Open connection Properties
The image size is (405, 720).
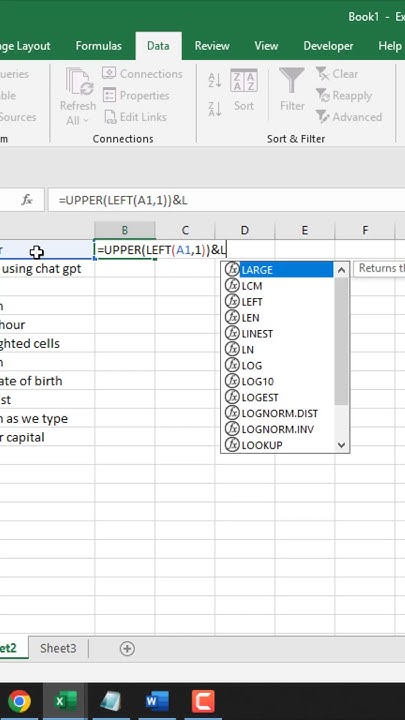click(136, 96)
